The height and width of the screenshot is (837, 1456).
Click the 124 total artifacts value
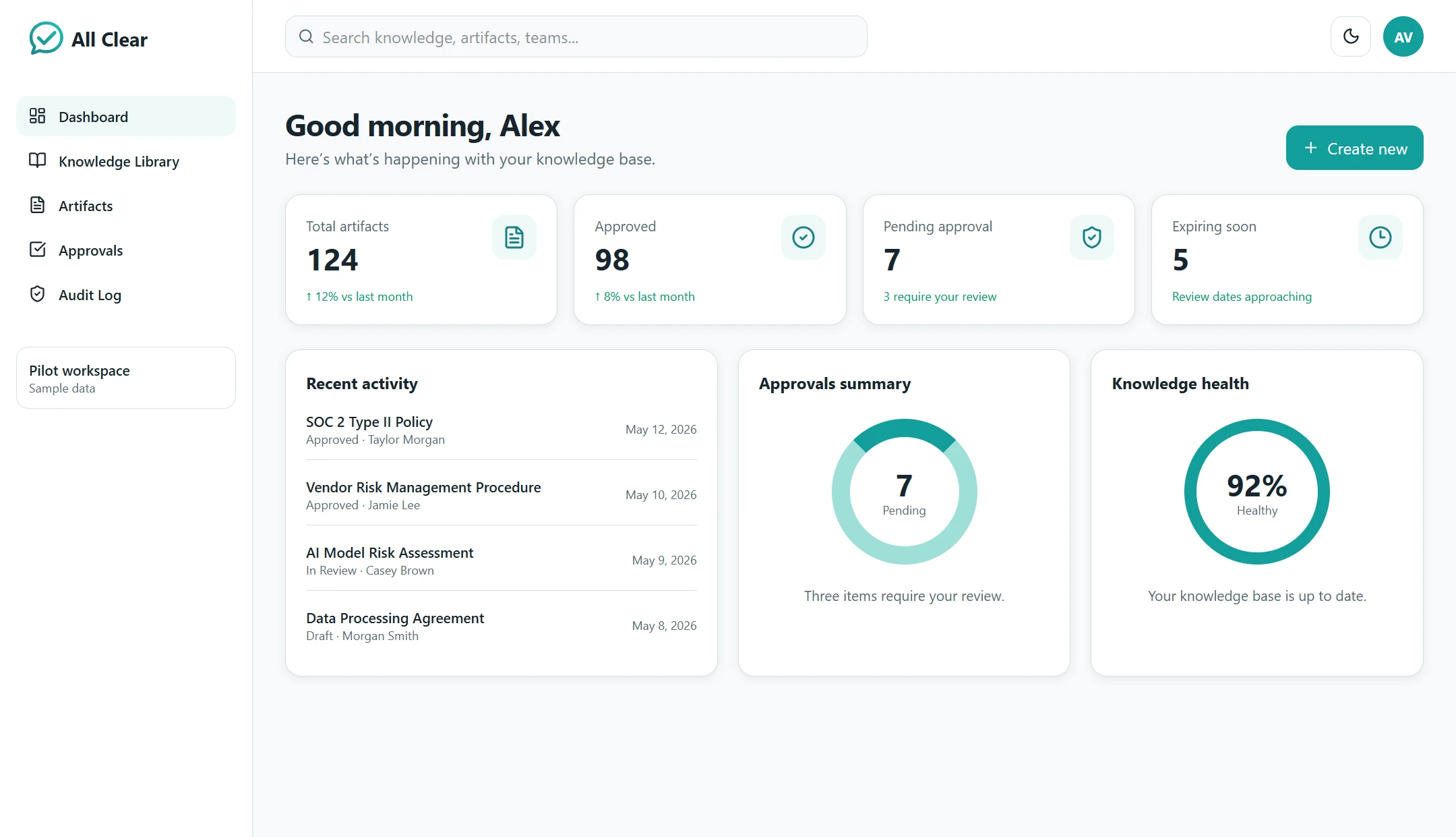coord(332,260)
